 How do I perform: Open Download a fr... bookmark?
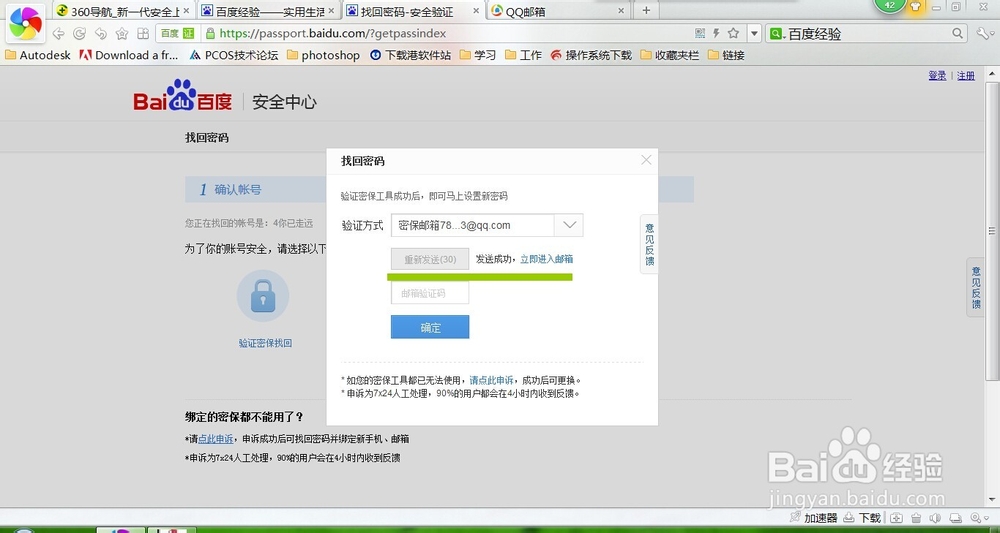(x=129, y=55)
